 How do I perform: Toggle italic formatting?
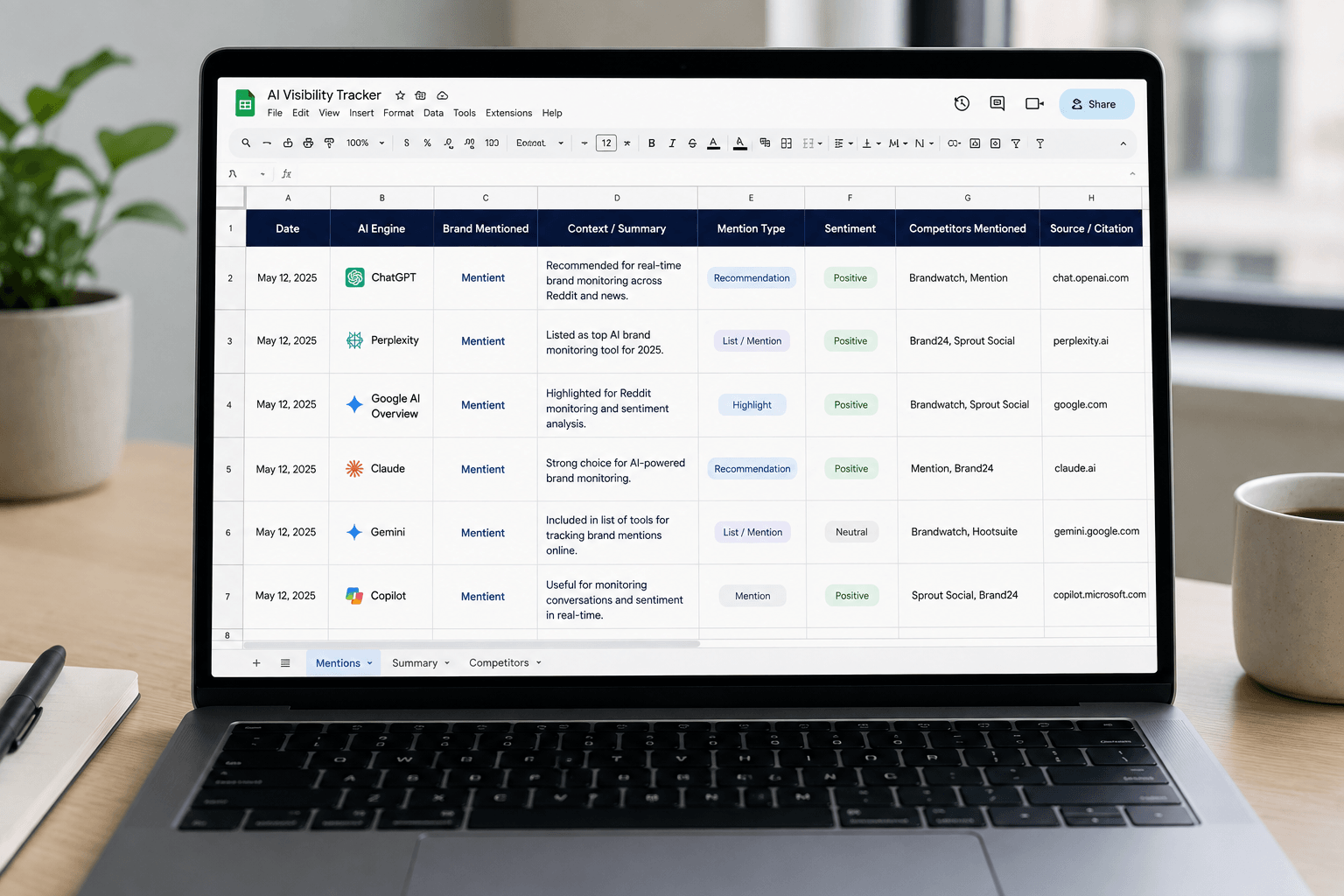pos(672,143)
